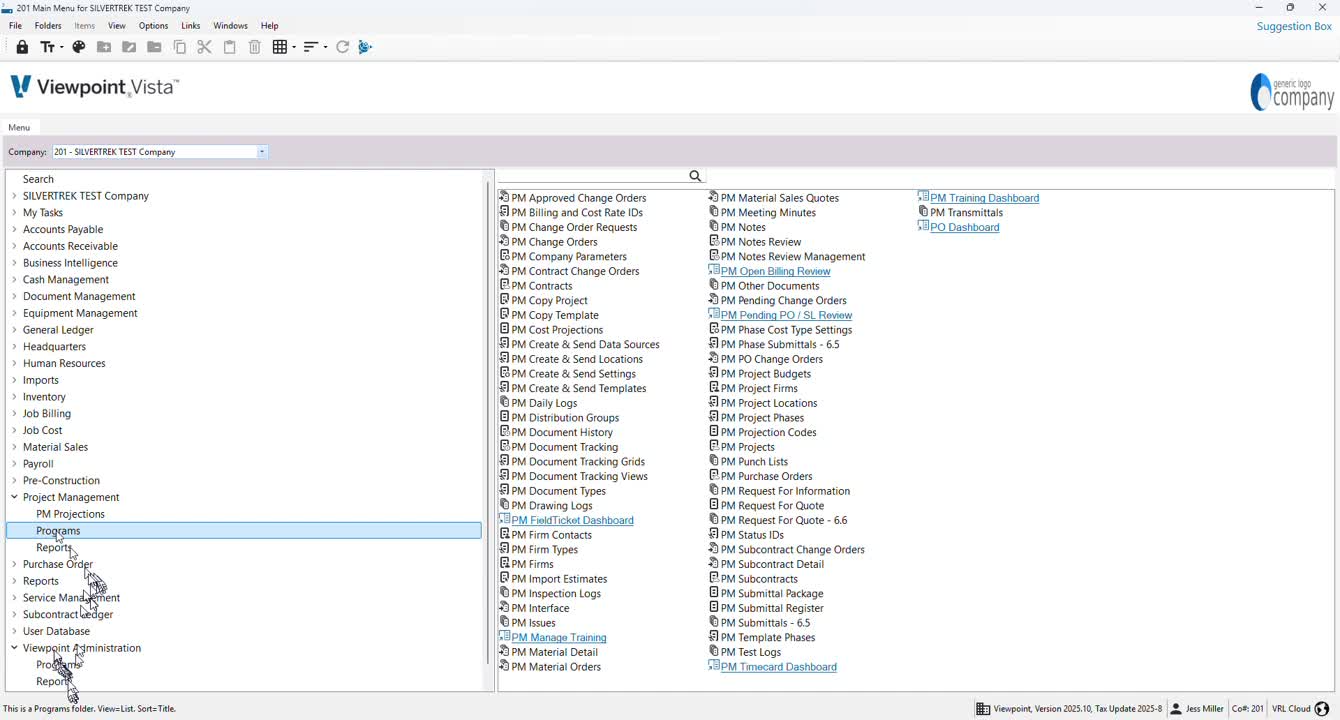Click the programs search input field
The width and height of the screenshot is (1340, 720).
(593, 176)
